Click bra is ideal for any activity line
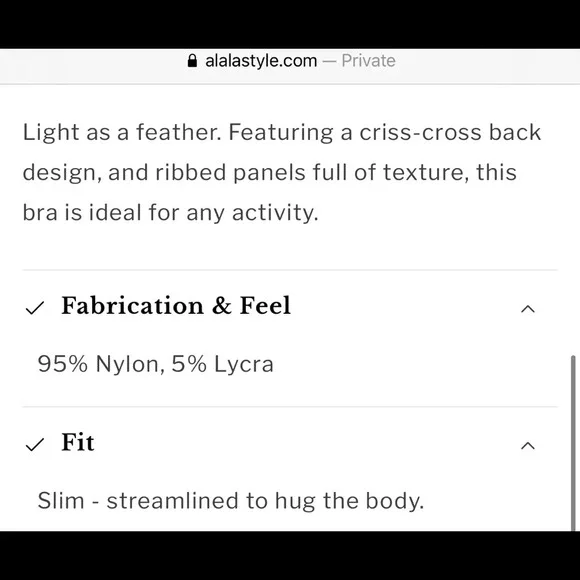 point(171,213)
